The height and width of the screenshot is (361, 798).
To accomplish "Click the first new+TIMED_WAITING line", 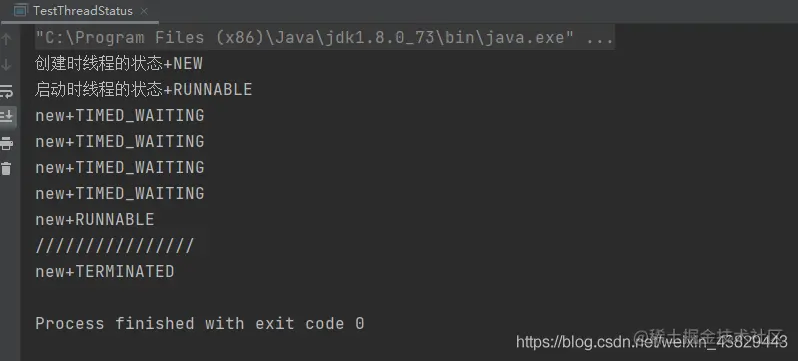I will (120, 116).
